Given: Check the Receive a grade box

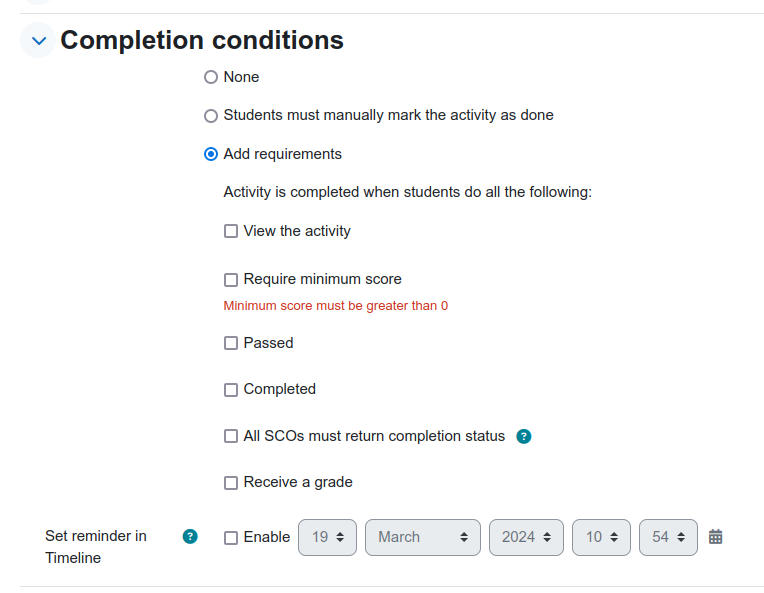Looking at the screenshot, I should [231, 483].
